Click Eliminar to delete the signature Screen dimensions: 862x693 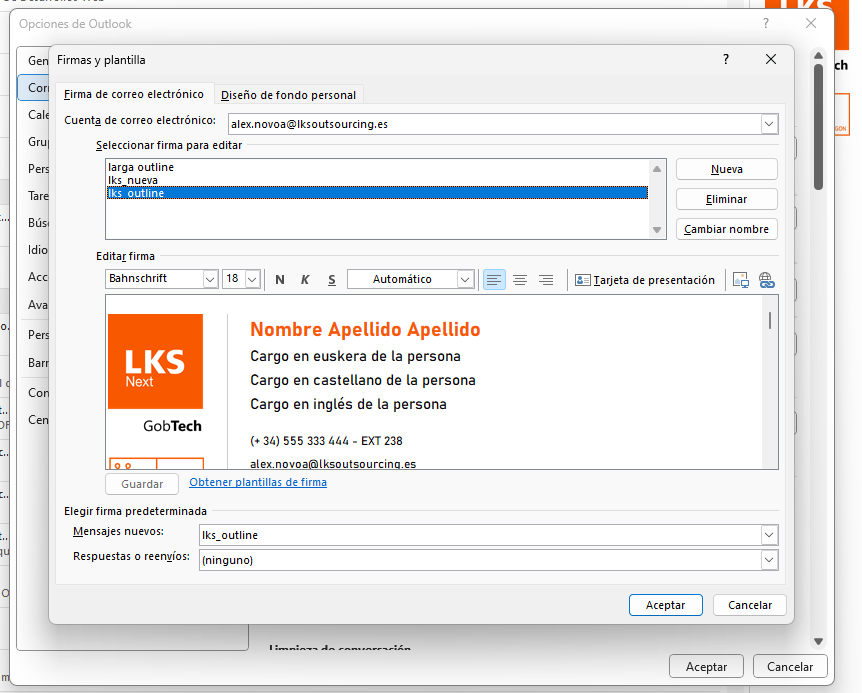[x=727, y=199]
